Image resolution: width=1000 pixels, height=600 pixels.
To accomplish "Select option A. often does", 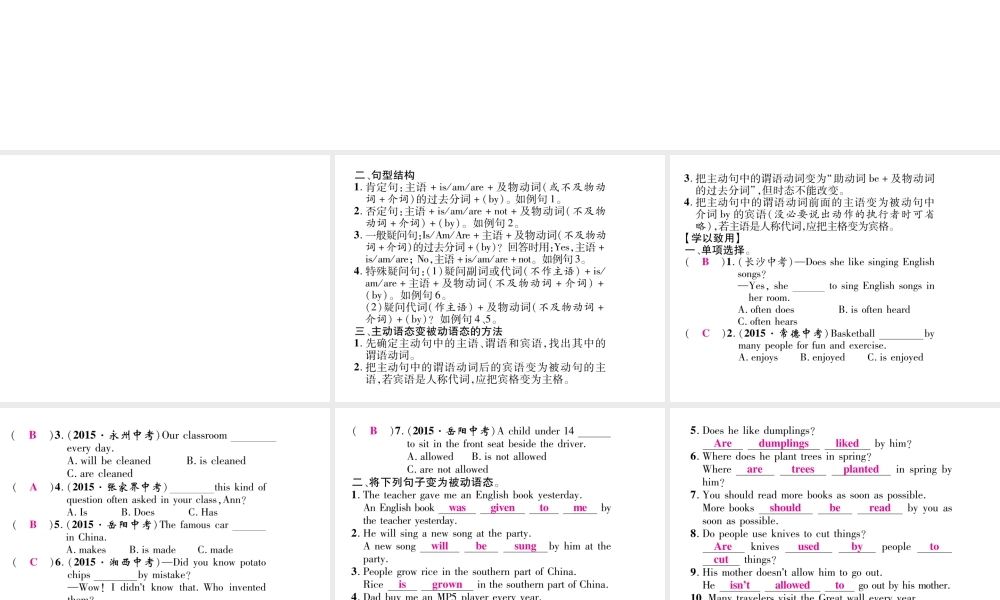I will coord(766,309).
